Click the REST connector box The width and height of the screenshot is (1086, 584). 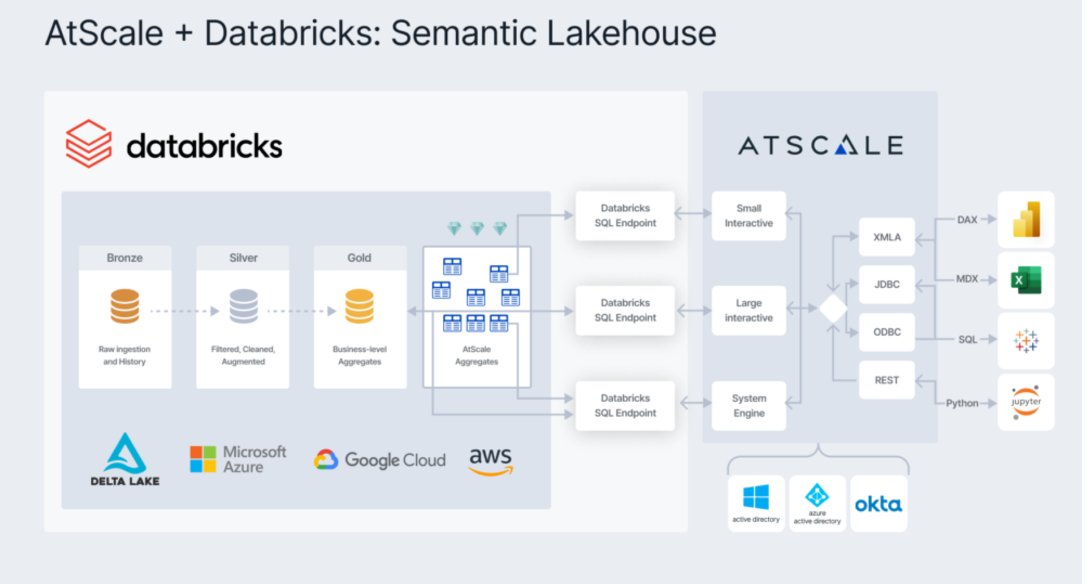[x=886, y=380]
